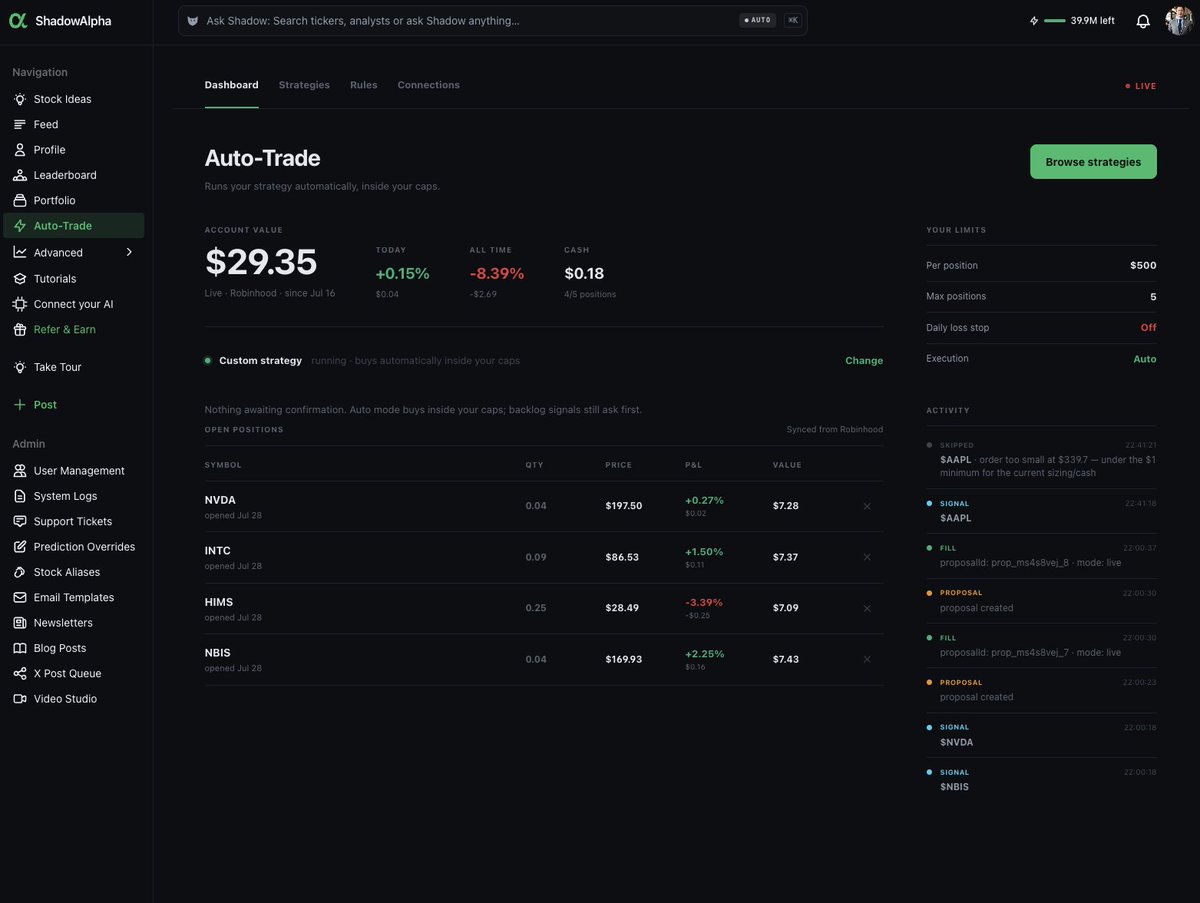Click the Prediction Overrides edit icon
This screenshot has height=903, width=1200.
click(20, 547)
